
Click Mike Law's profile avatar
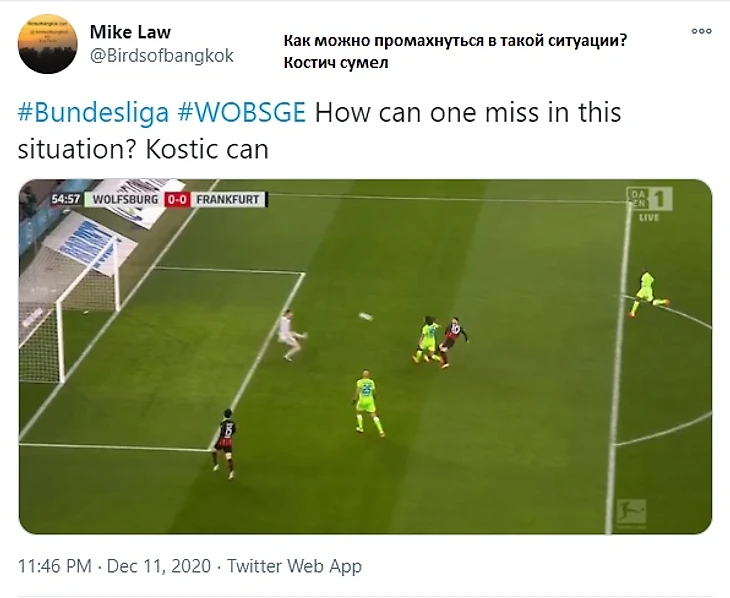coord(47,44)
